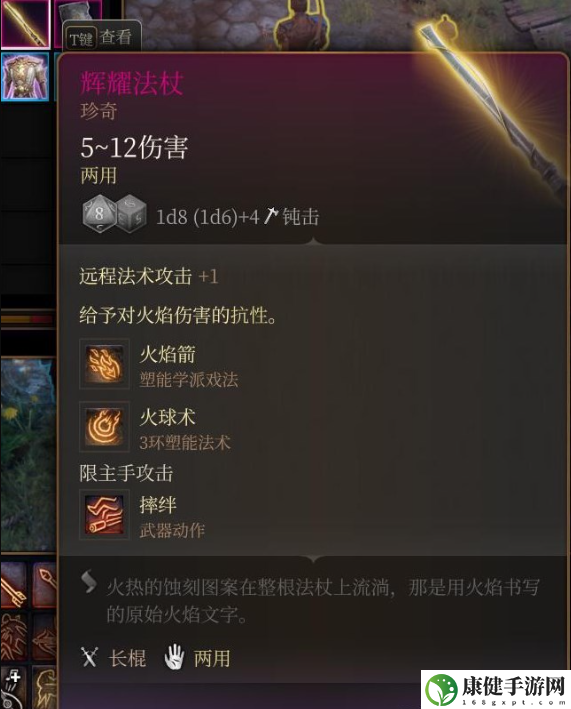This screenshot has width=571, height=709.
Task: Click the character portrait thumbnail on left
Action: point(27,454)
